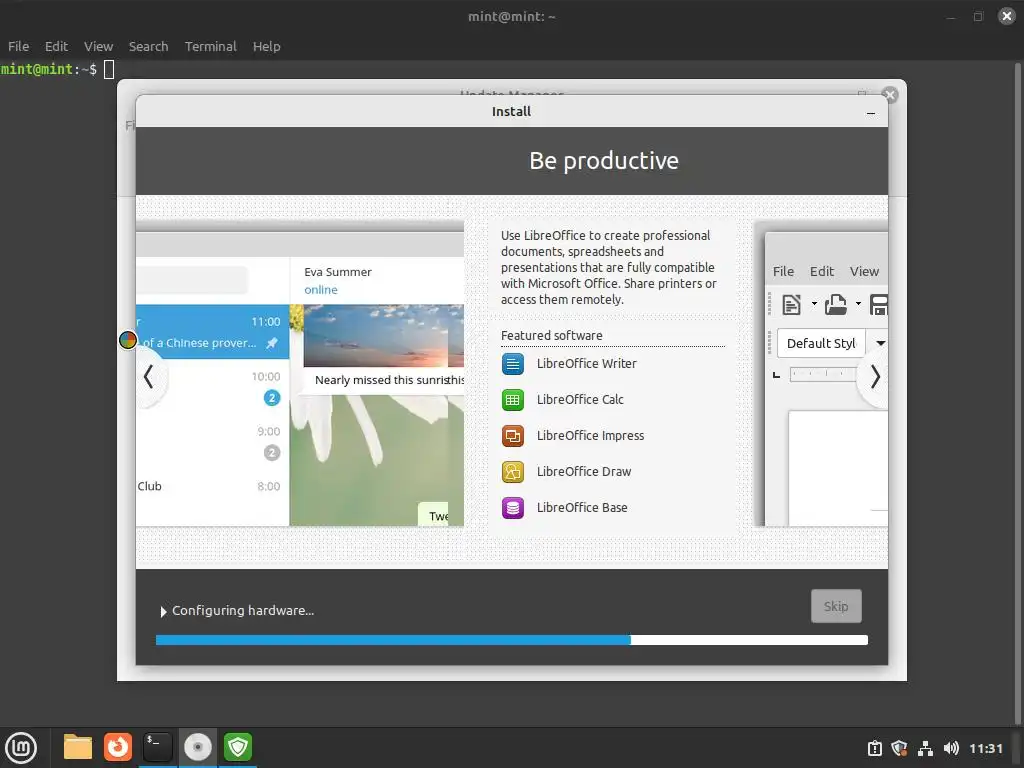Switch to the installer disc taskbar icon

point(197,747)
